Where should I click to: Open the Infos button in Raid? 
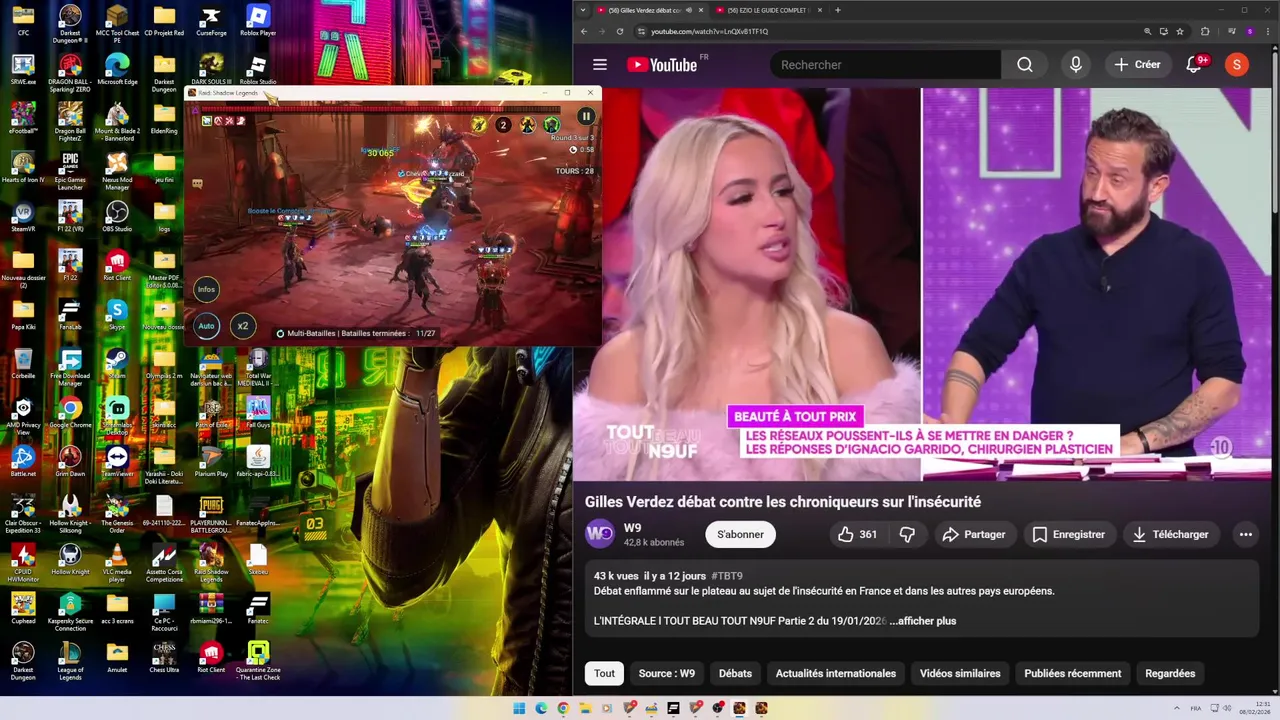tap(206, 289)
